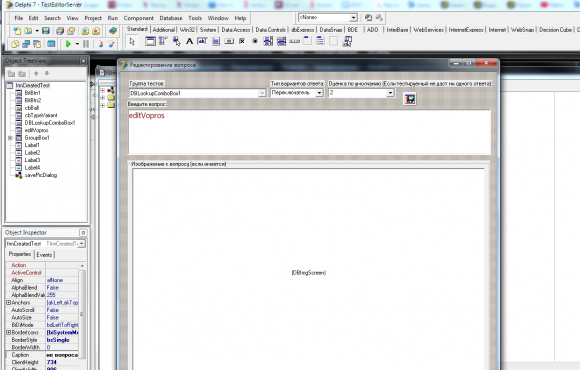Switch to the Data Access palette tab
580x370 pixels.
(236, 30)
